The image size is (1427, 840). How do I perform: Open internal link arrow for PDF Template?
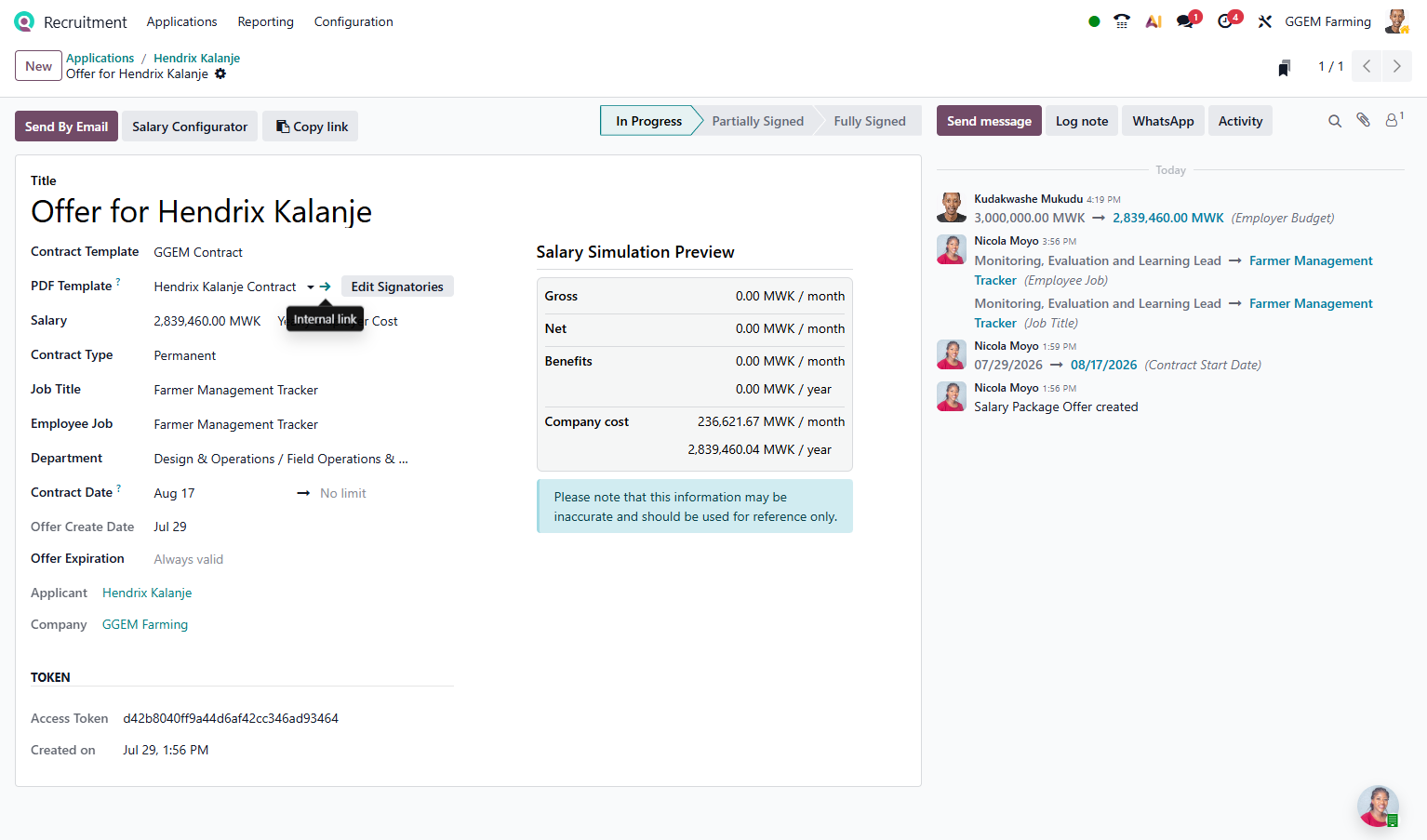325,287
